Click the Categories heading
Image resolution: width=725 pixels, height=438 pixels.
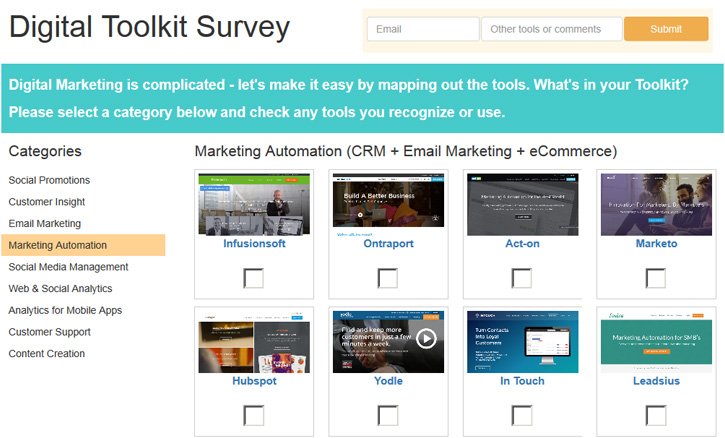45,151
